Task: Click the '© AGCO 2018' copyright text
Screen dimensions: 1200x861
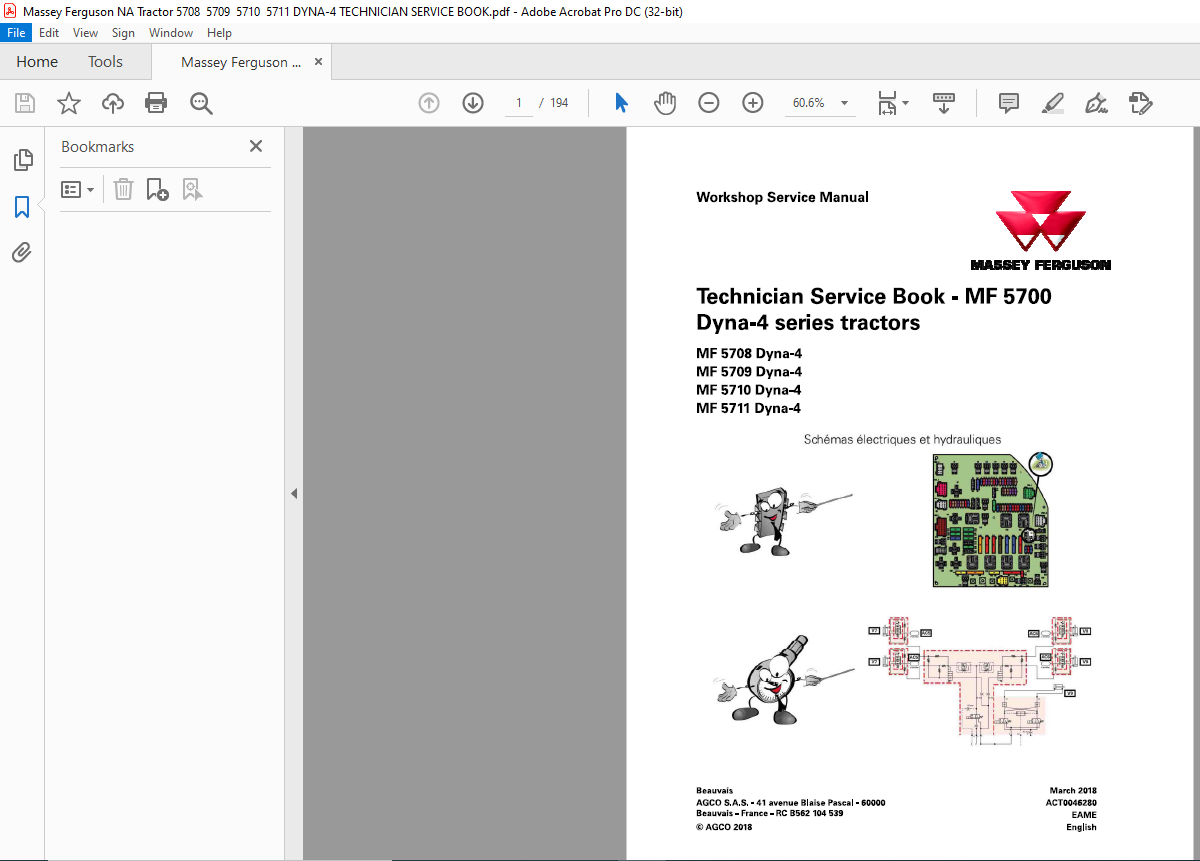Action: (x=724, y=827)
